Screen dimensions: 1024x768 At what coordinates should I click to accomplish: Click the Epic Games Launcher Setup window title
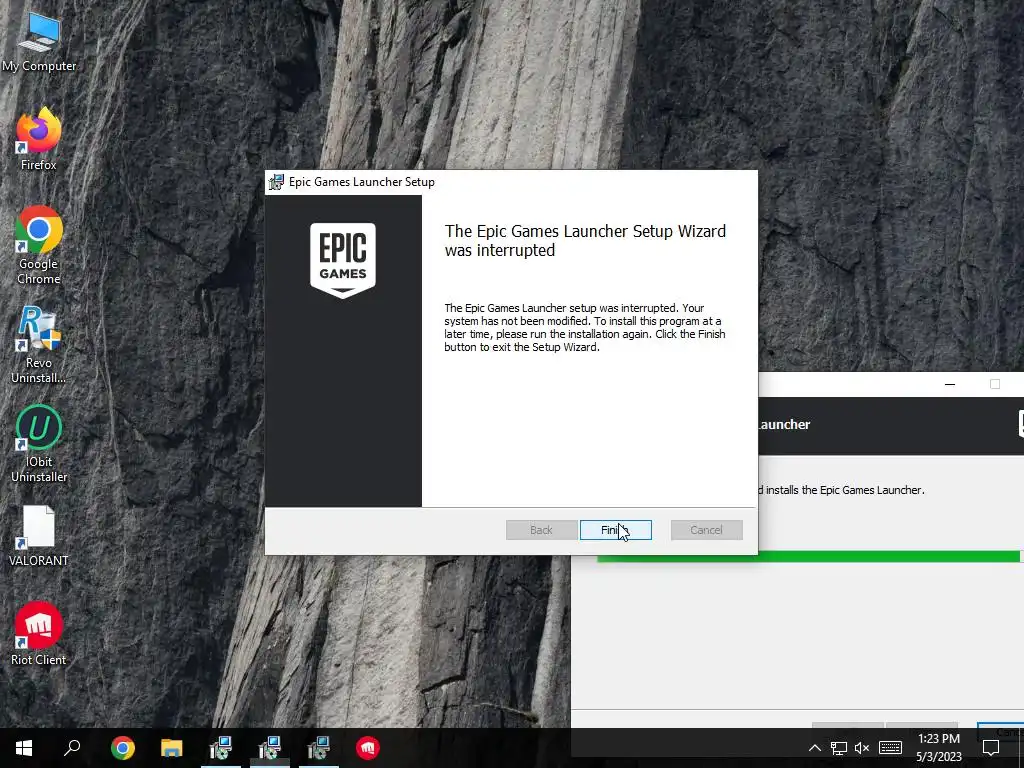(362, 182)
